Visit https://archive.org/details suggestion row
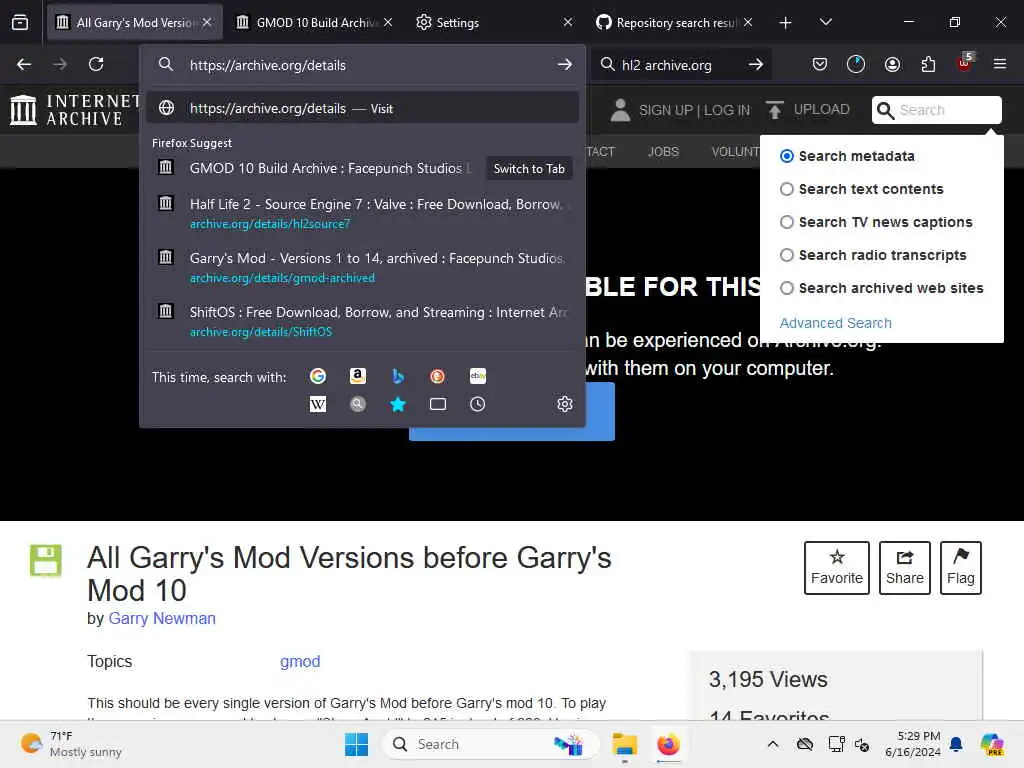 click(x=362, y=108)
